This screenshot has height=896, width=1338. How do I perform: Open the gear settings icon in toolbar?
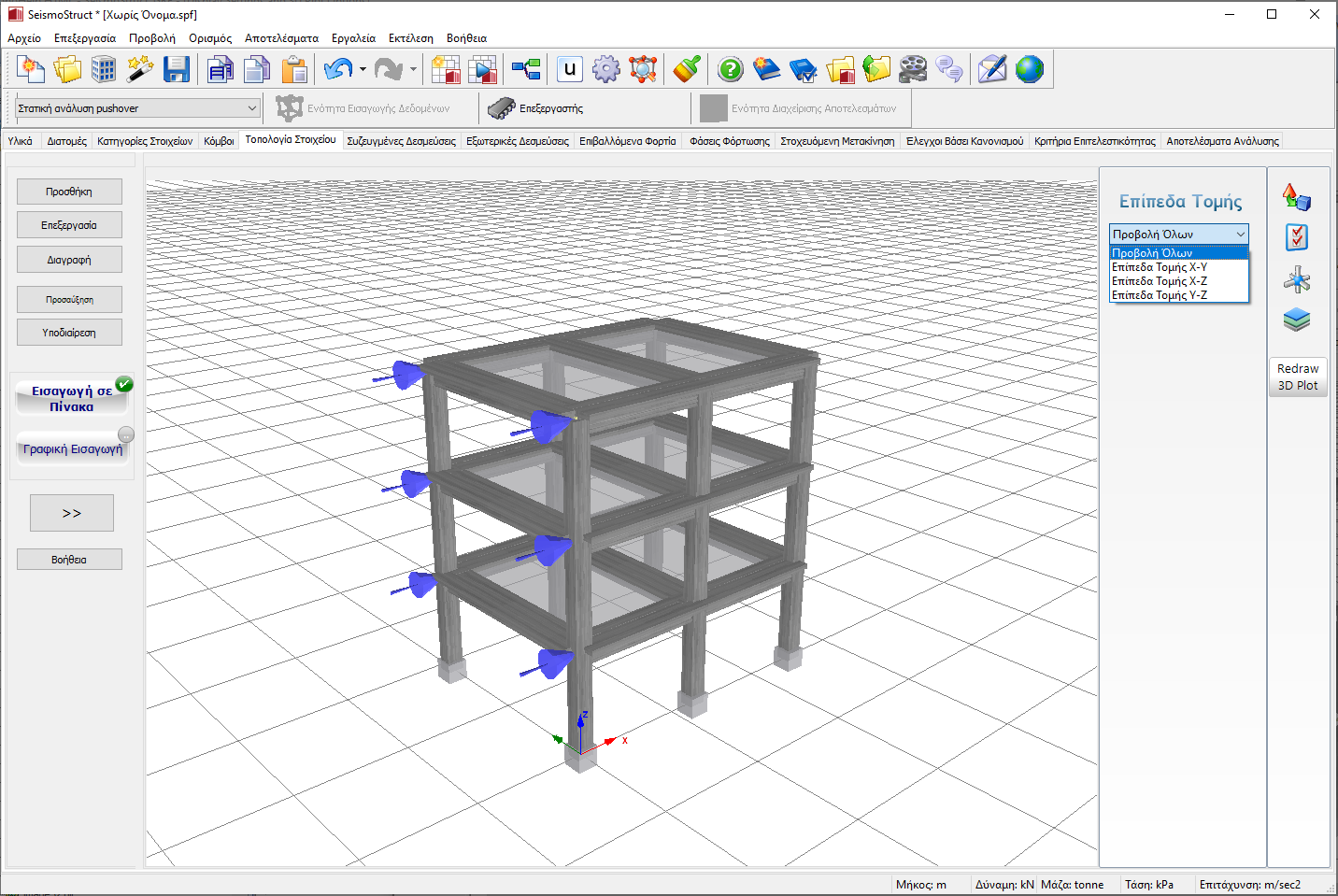(606, 69)
